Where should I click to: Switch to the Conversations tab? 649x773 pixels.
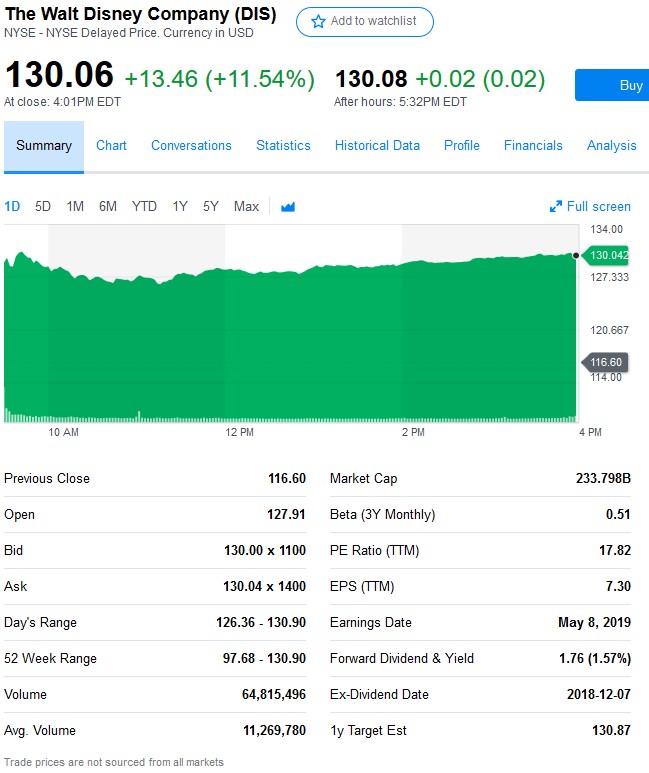coord(191,146)
